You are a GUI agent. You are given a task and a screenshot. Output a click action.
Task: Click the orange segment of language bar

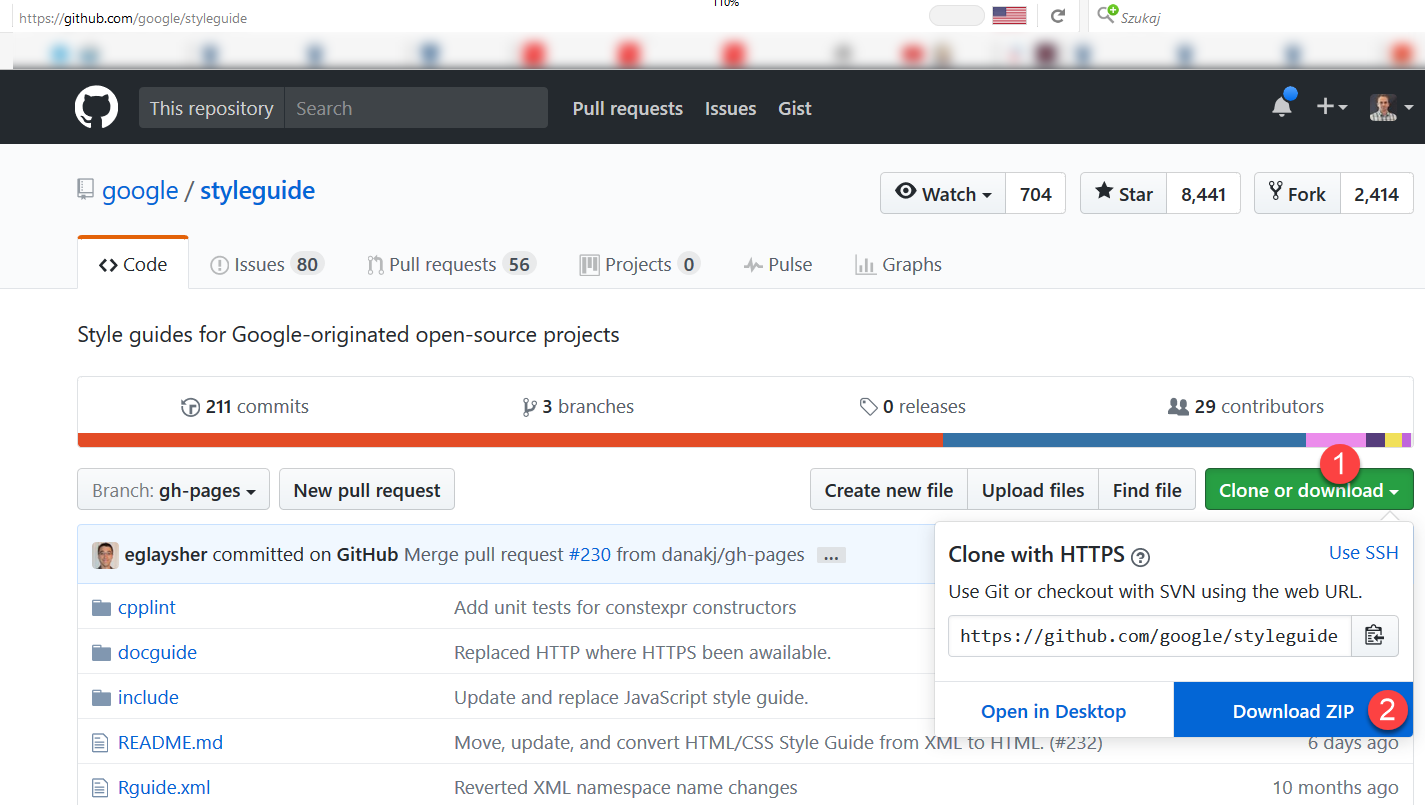[x=510, y=440]
